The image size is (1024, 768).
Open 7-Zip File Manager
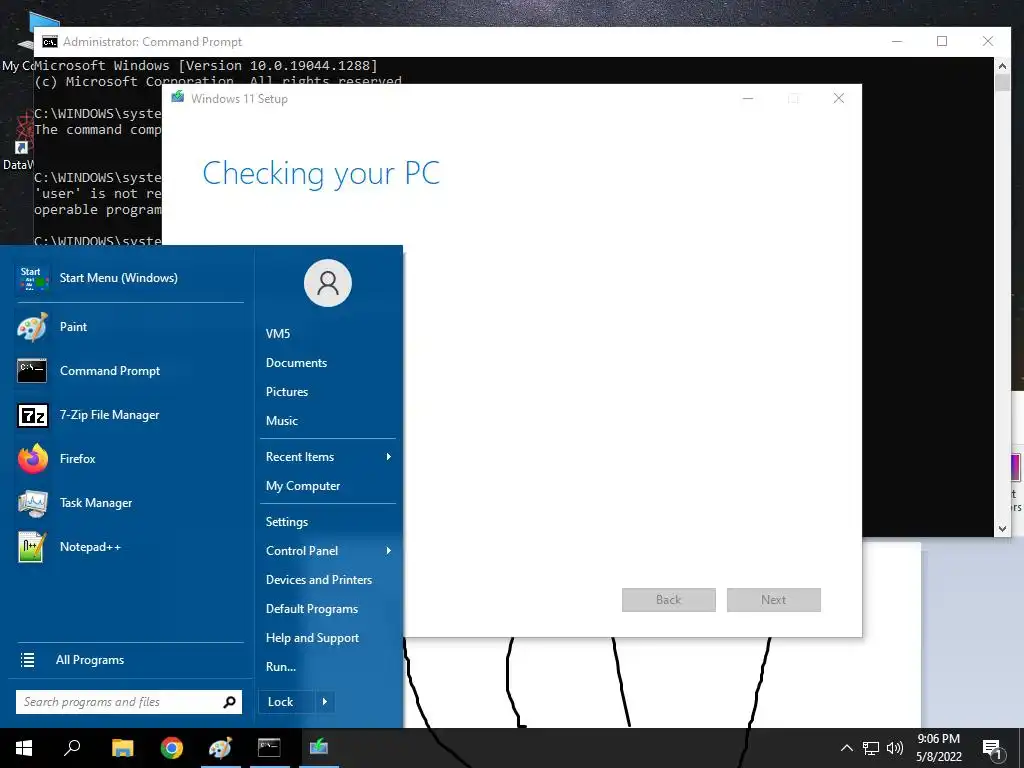click(x=129, y=415)
